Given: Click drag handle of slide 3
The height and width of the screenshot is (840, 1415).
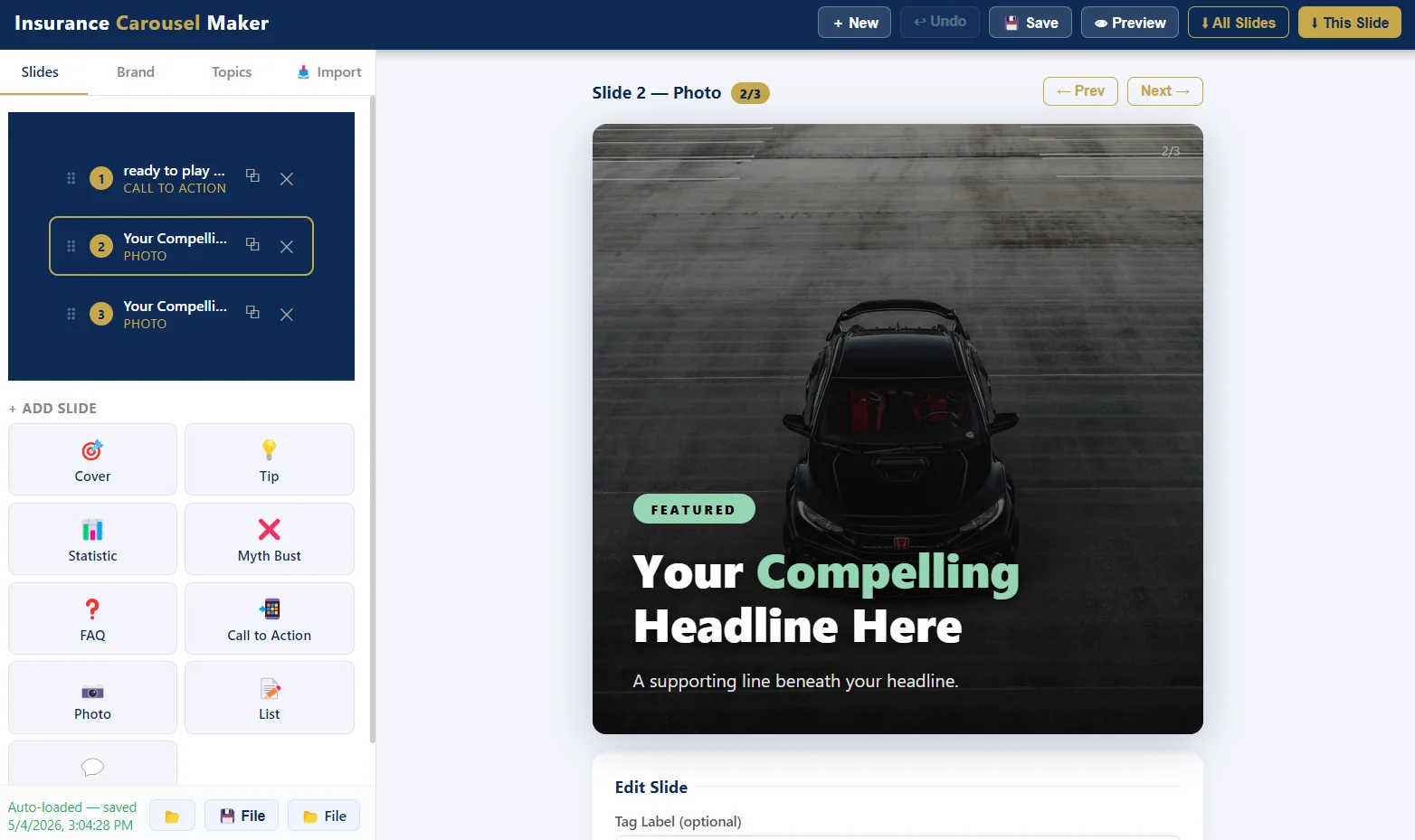Looking at the screenshot, I should click(x=71, y=314).
